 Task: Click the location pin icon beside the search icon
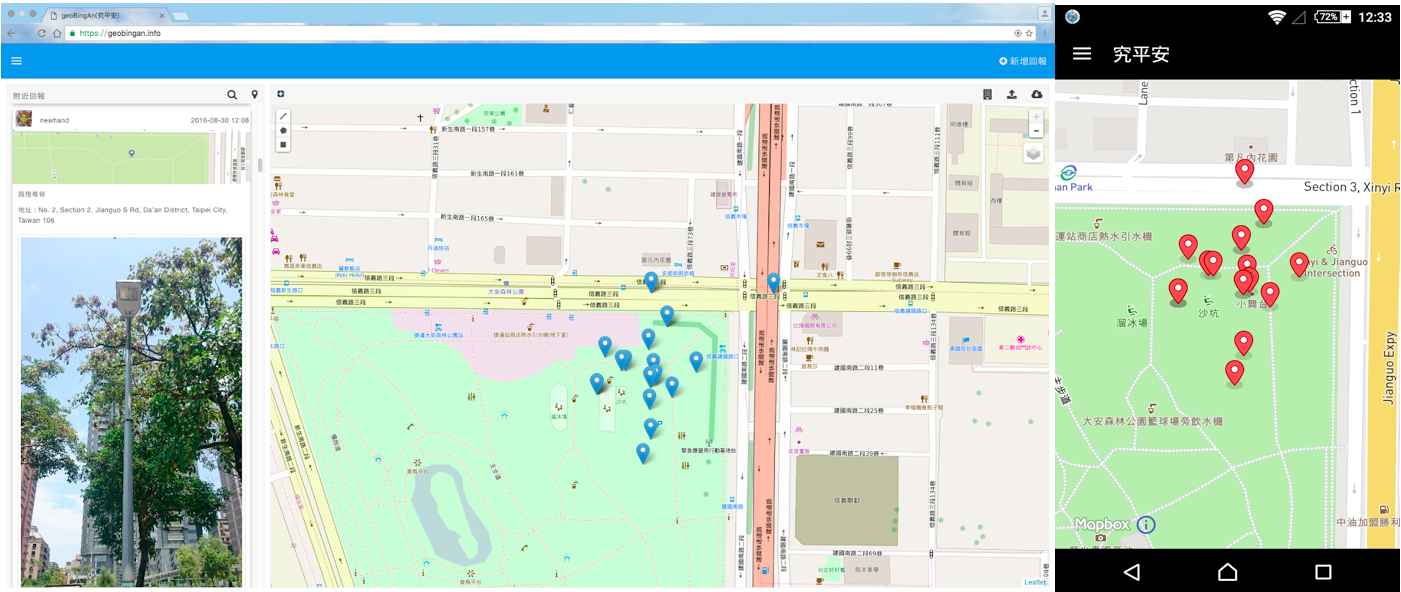(255, 95)
